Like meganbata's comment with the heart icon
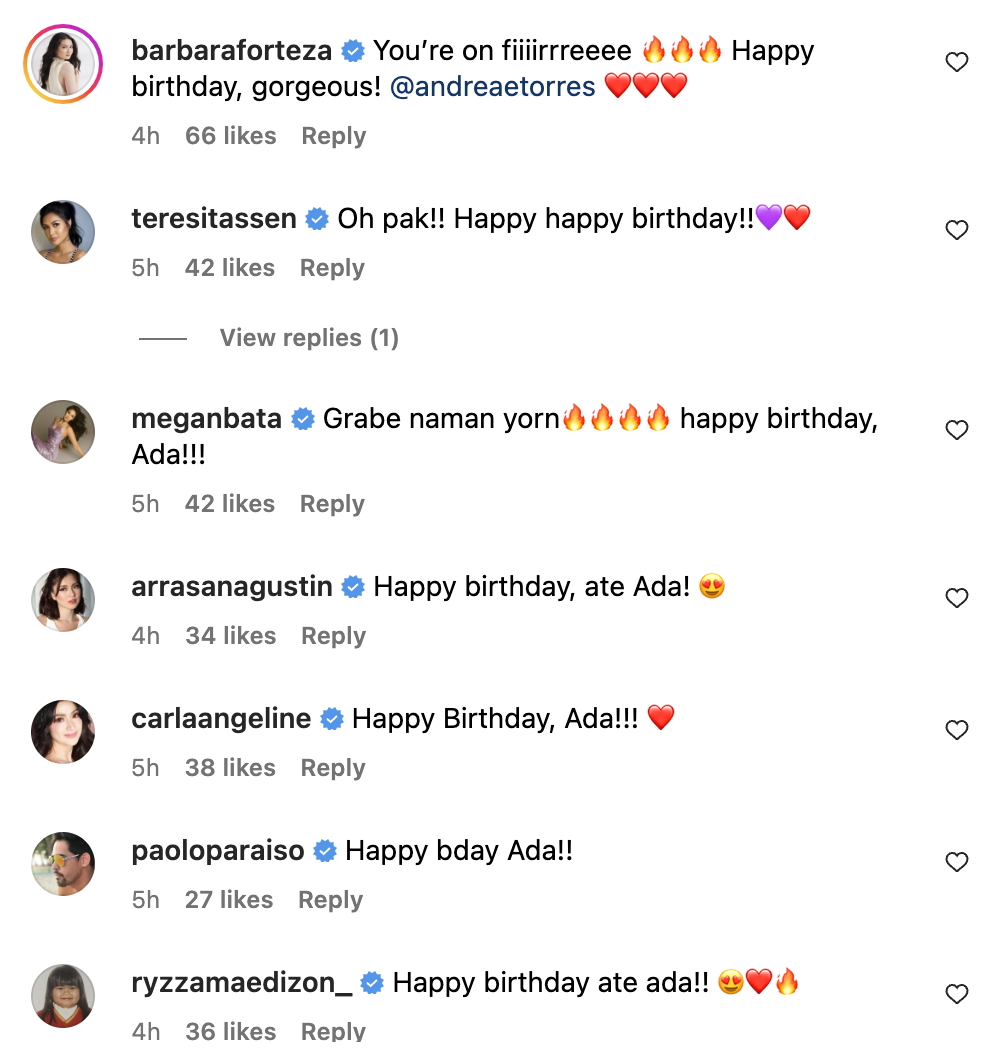 pos(957,431)
